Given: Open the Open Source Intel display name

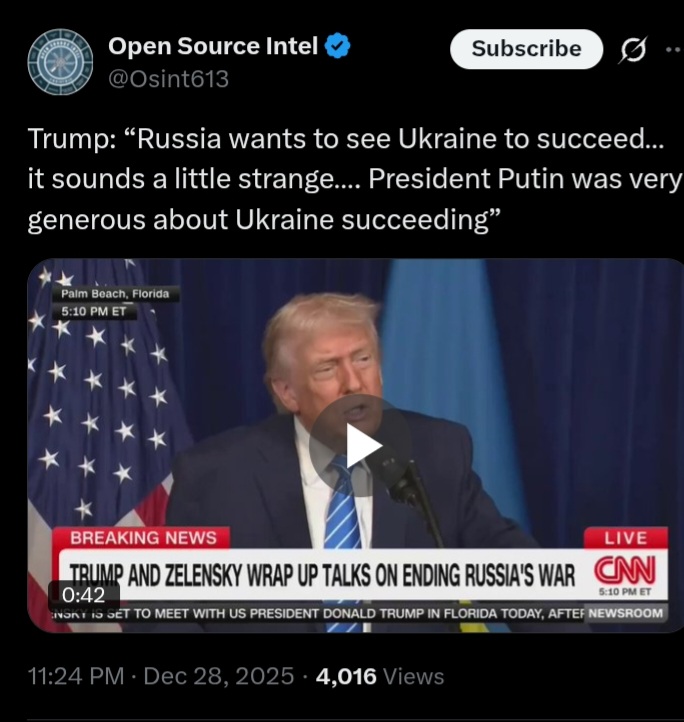Looking at the screenshot, I should [213, 46].
